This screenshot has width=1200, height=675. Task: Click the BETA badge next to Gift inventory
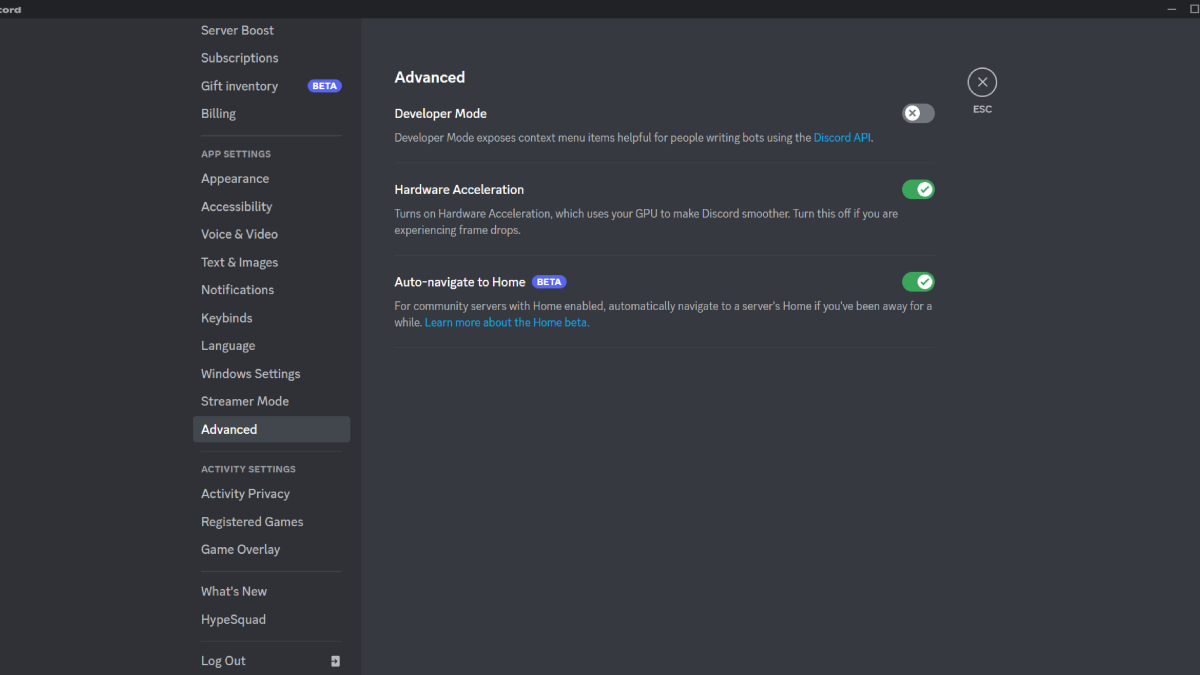pyautogui.click(x=323, y=85)
